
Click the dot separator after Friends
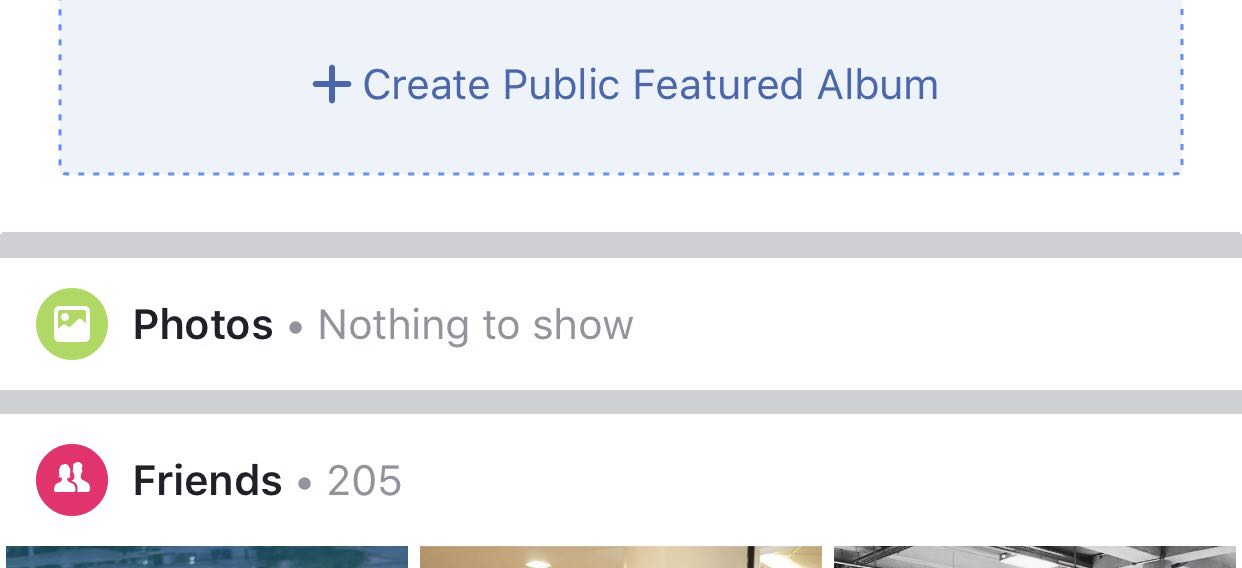point(305,483)
